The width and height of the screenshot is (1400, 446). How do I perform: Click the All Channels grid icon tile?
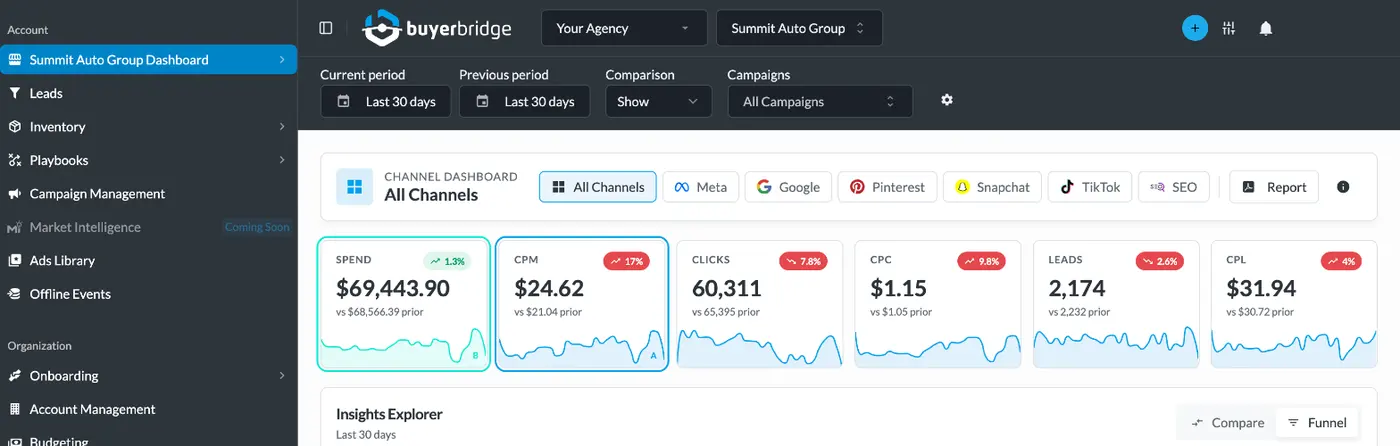[354, 187]
